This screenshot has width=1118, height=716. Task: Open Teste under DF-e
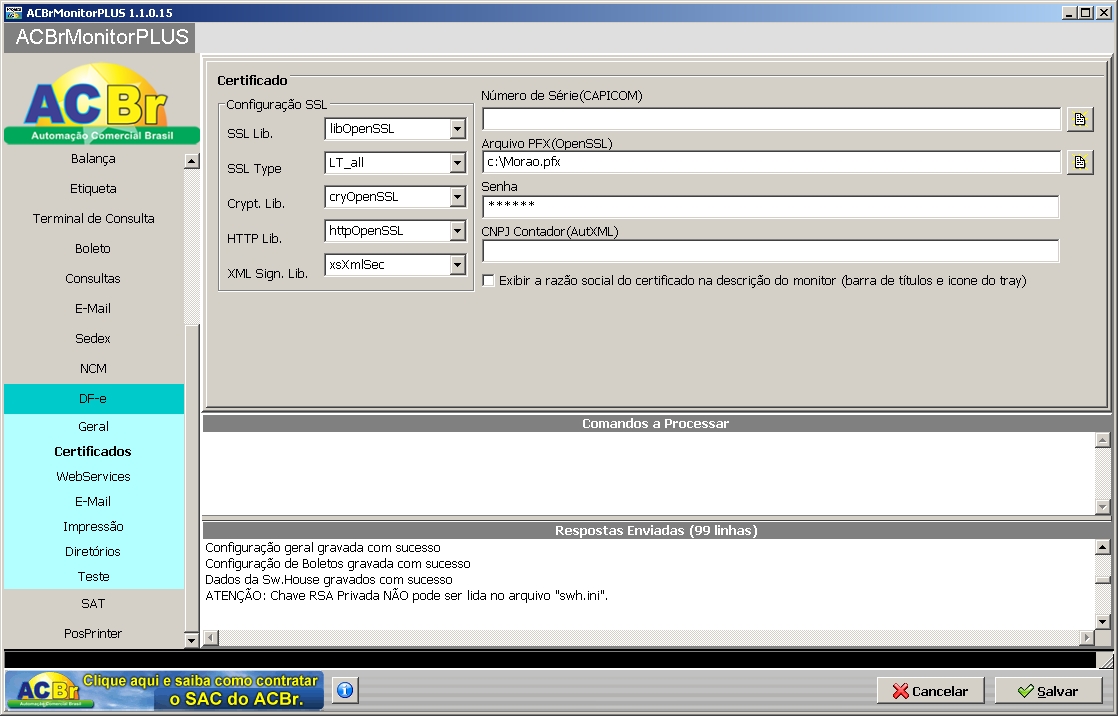pyautogui.click(x=93, y=576)
